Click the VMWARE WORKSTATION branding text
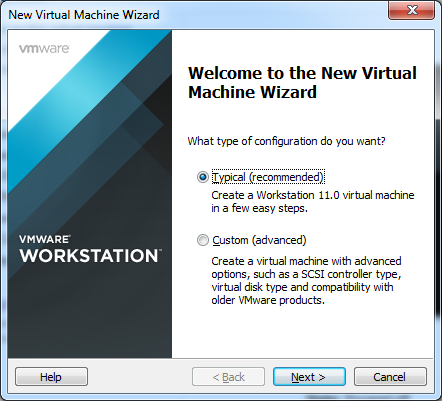Screen dimensions: 442x401 tap(90, 249)
